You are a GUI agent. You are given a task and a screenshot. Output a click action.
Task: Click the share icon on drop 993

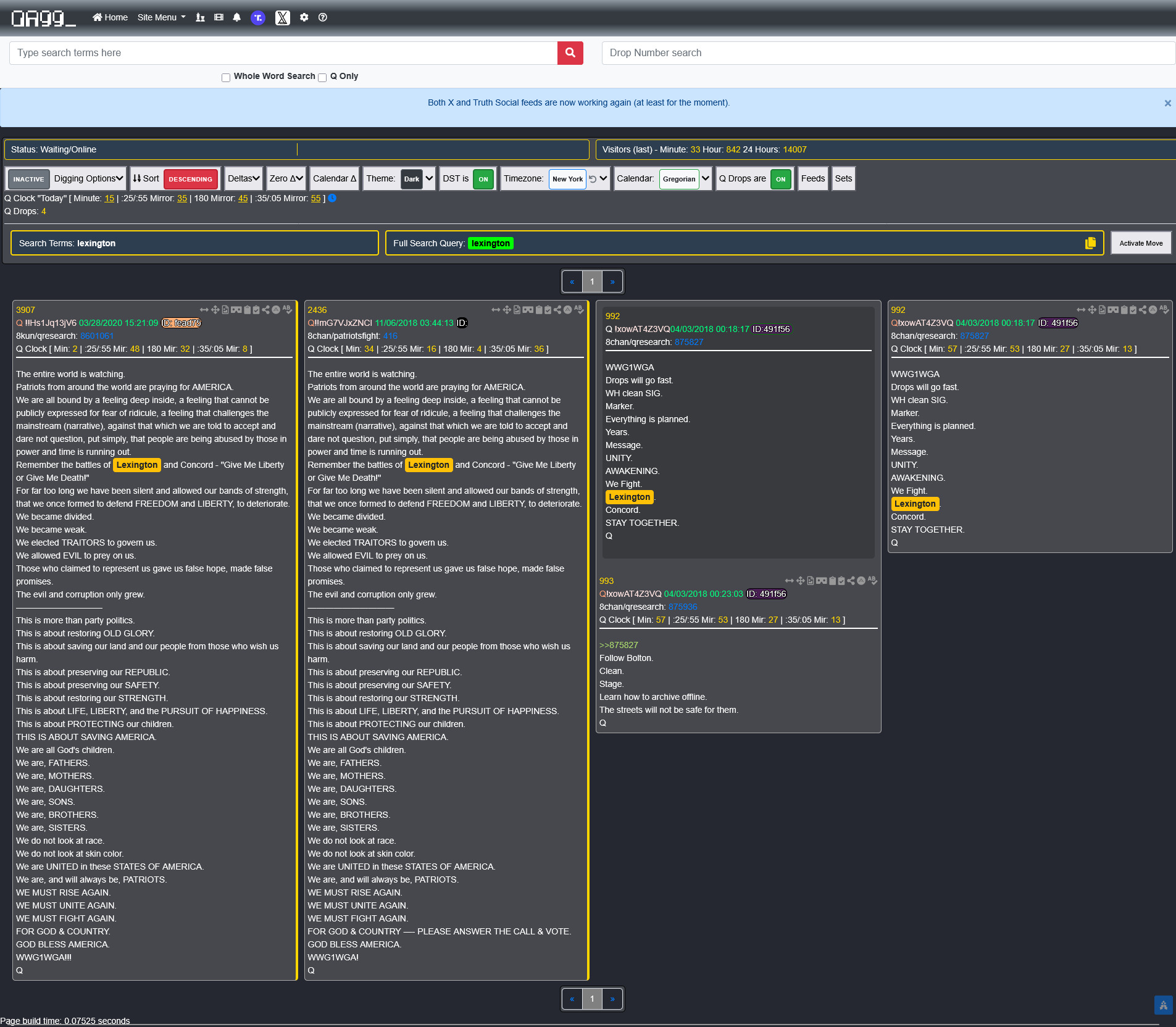[851, 581]
